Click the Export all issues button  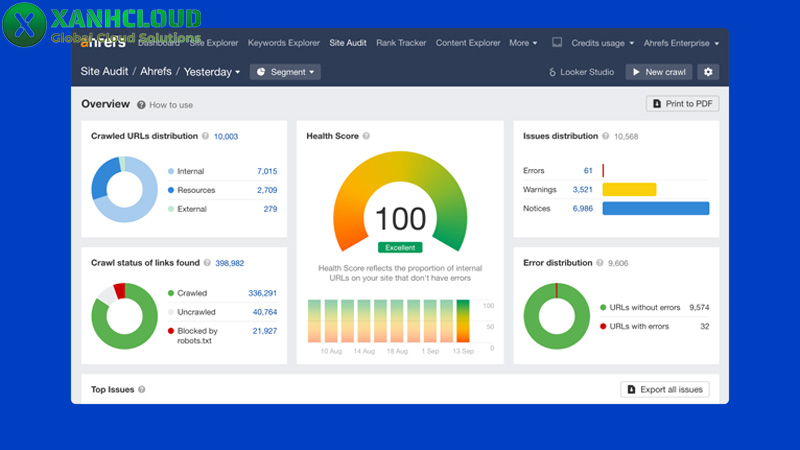click(664, 389)
